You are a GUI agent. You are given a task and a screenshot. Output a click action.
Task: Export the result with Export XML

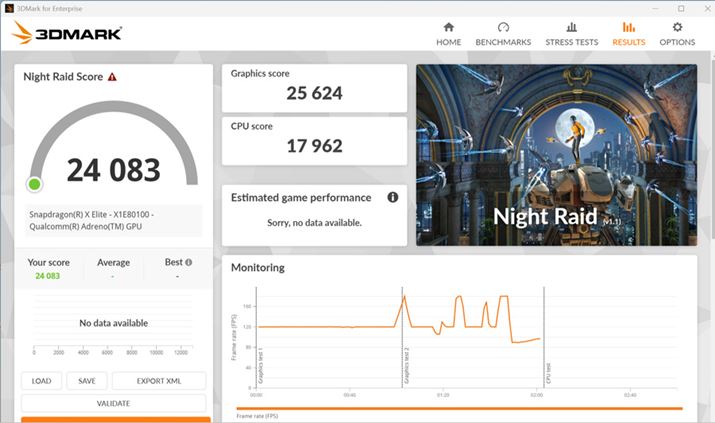pyautogui.click(x=159, y=381)
